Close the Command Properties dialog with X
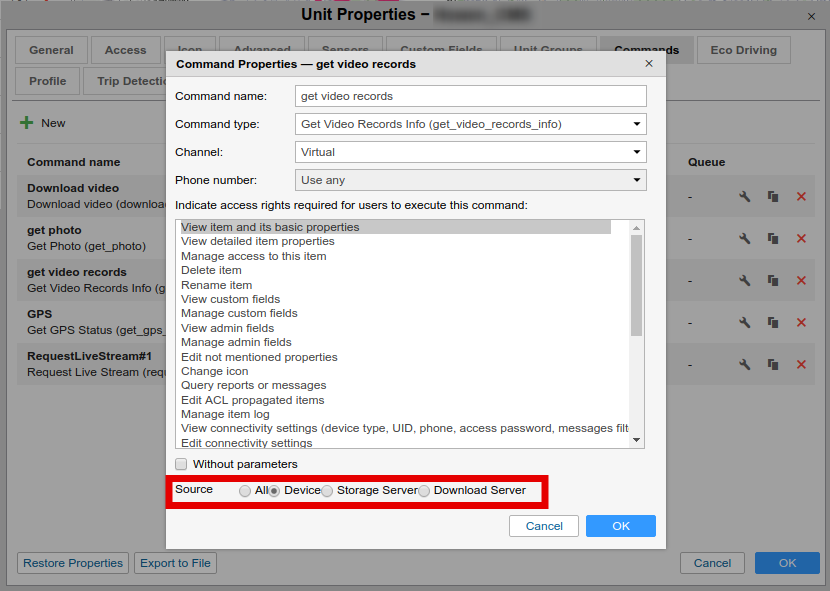 coord(649,64)
